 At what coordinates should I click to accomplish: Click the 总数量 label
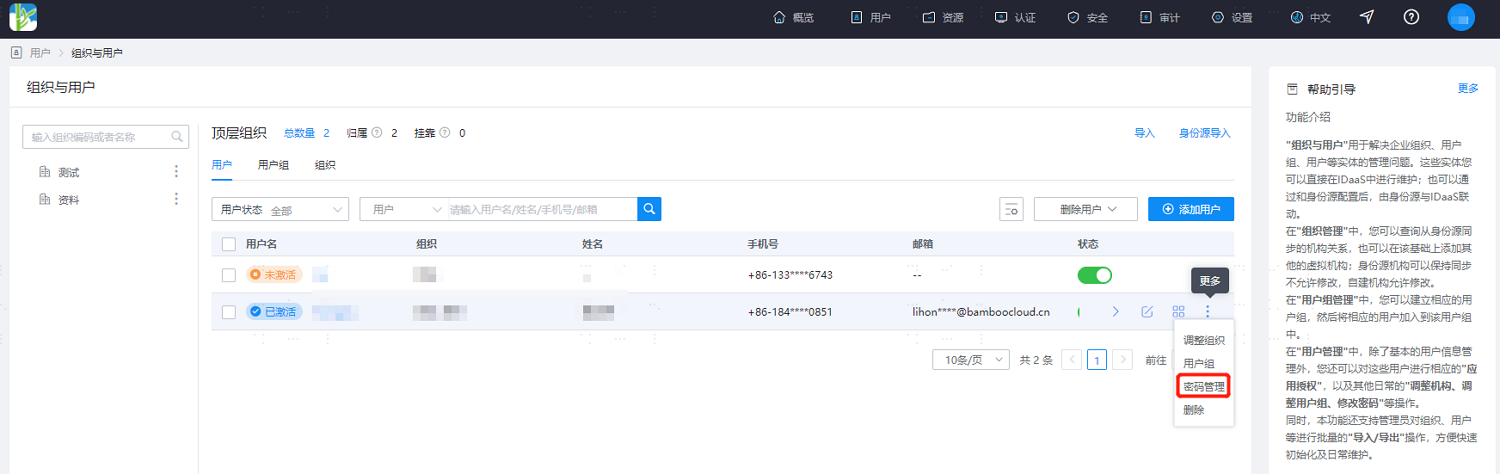300,133
